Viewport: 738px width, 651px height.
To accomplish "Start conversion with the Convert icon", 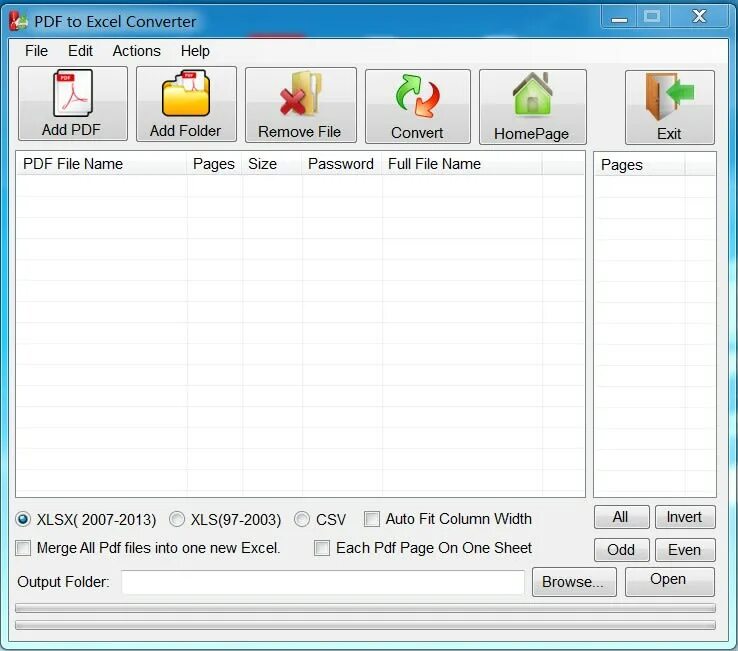I will pos(417,106).
